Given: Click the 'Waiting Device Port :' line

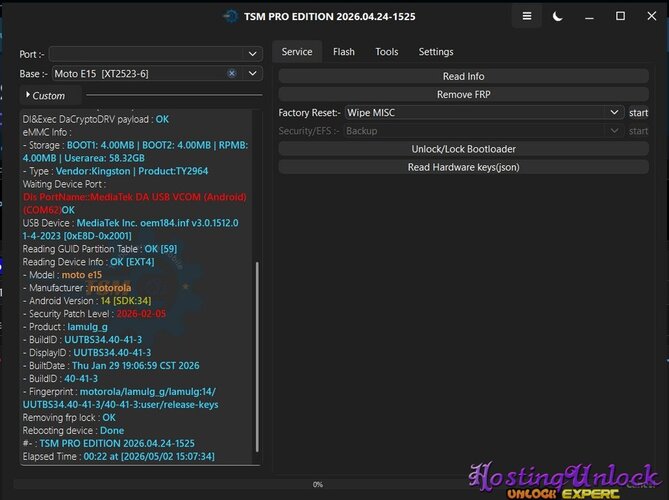Looking at the screenshot, I should click(64, 184).
